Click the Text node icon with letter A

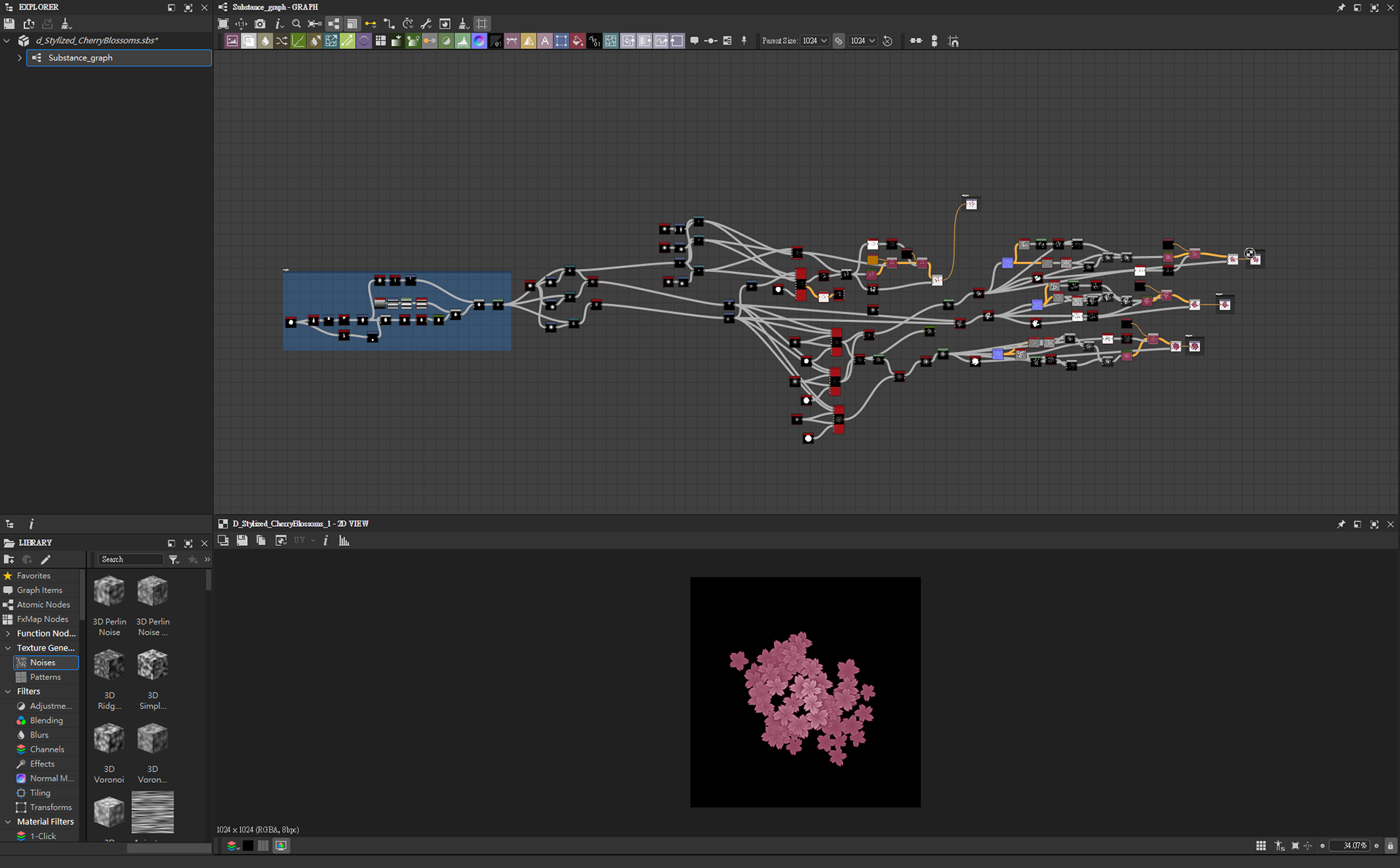pyautogui.click(x=545, y=41)
